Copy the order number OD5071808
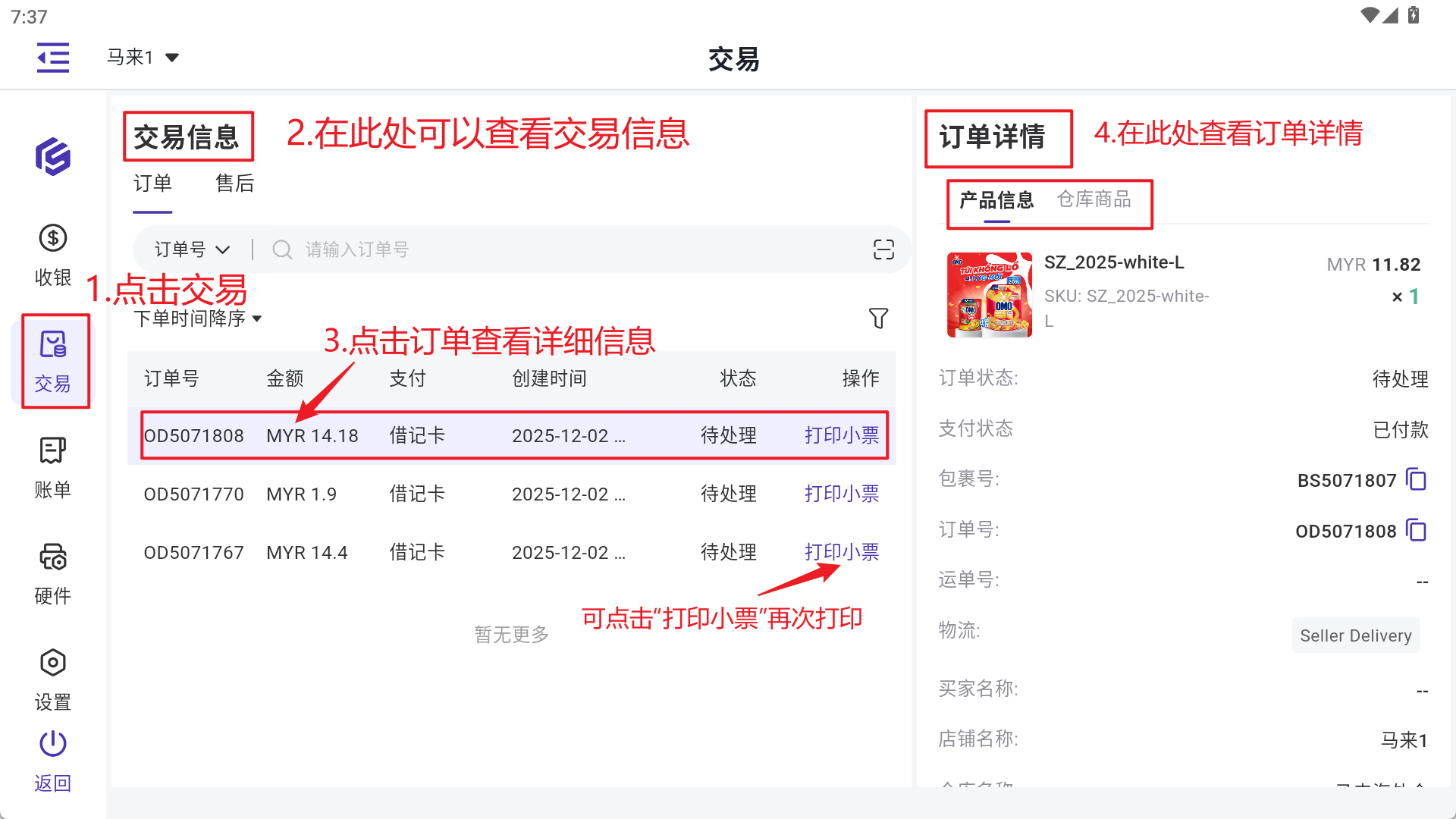Viewport: 1456px width, 819px height. [1416, 531]
